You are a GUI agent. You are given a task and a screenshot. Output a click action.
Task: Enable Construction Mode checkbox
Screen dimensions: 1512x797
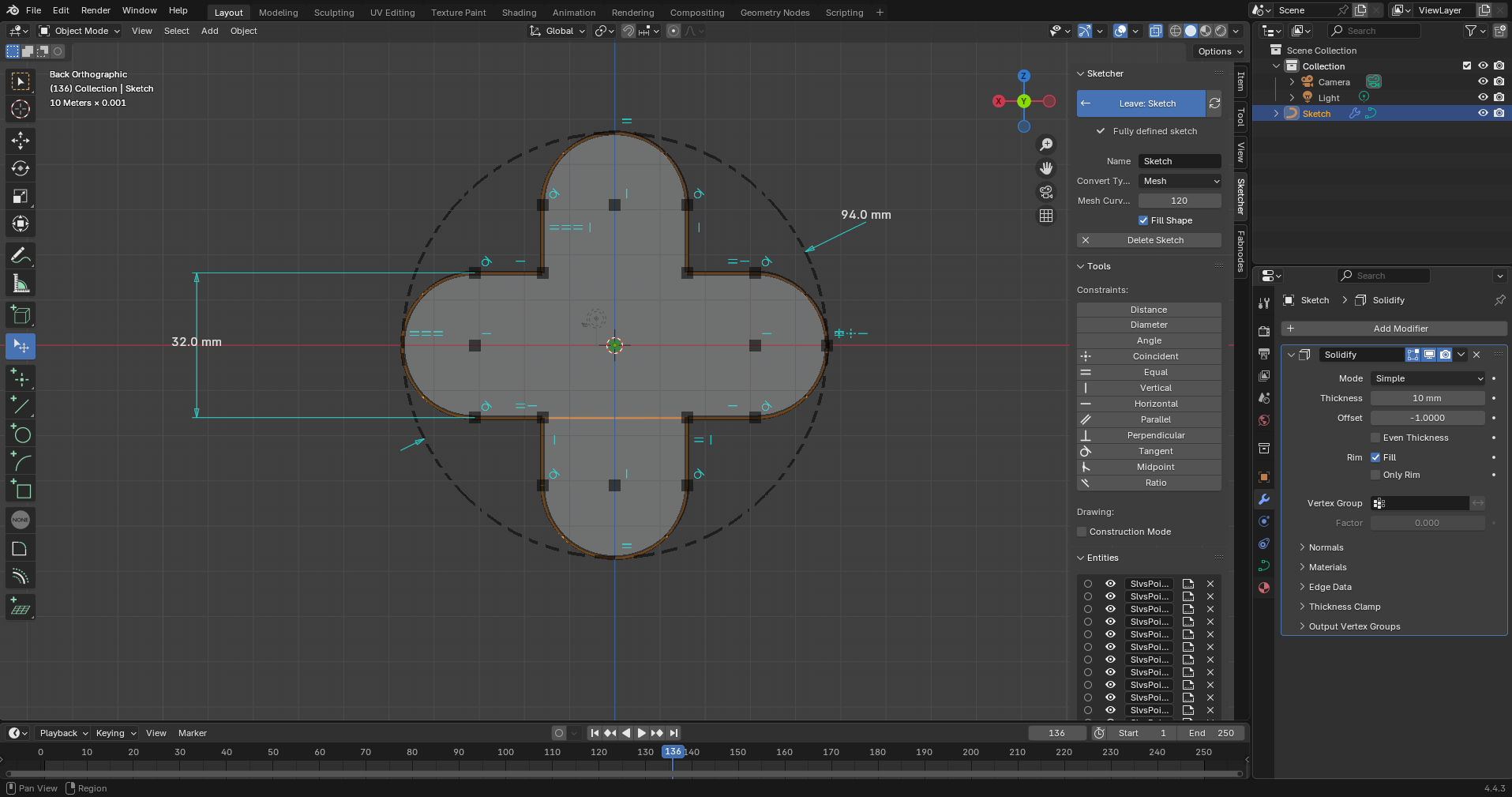pyautogui.click(x=1082, y=532)
